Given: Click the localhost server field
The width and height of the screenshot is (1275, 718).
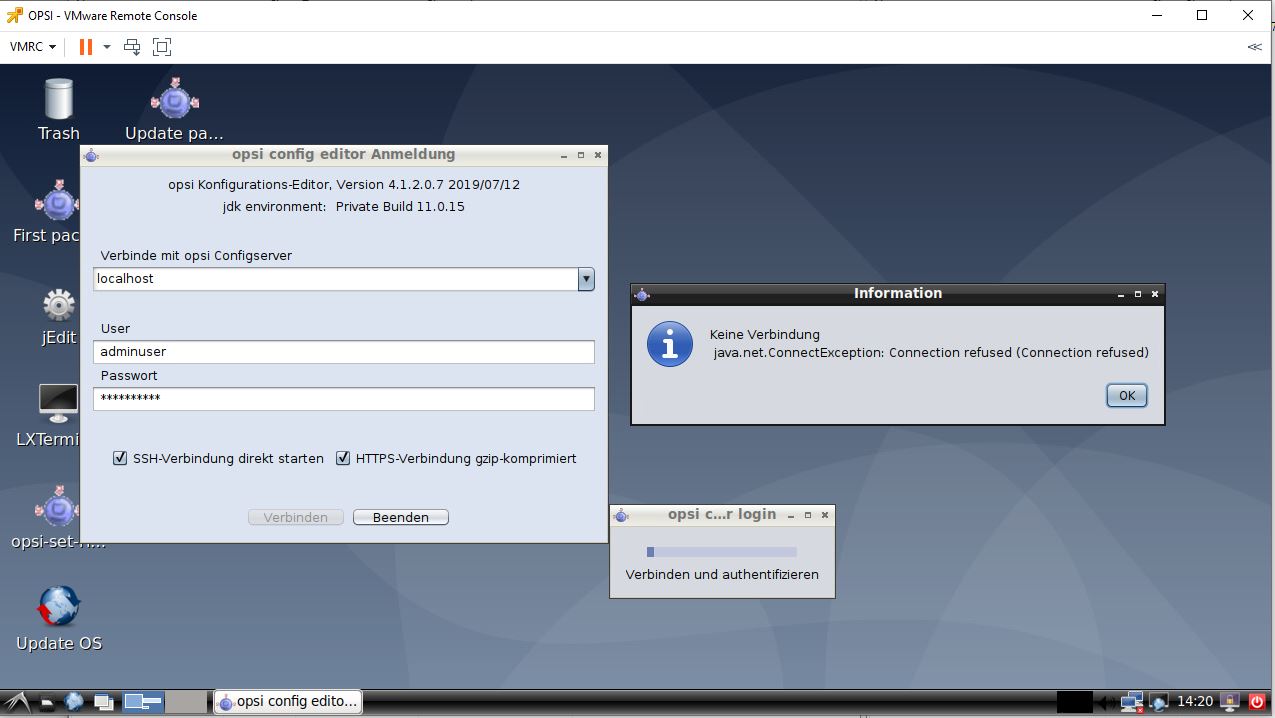Looking at the screenshot, I should click(x=336, y=279).
